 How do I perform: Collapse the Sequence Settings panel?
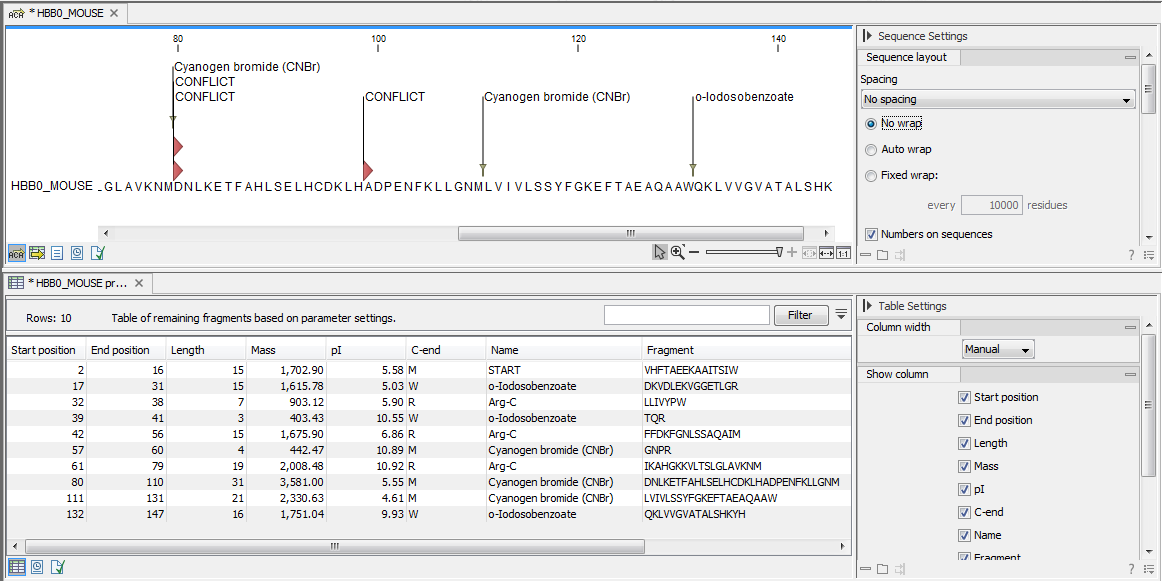(x=868, y=35)
